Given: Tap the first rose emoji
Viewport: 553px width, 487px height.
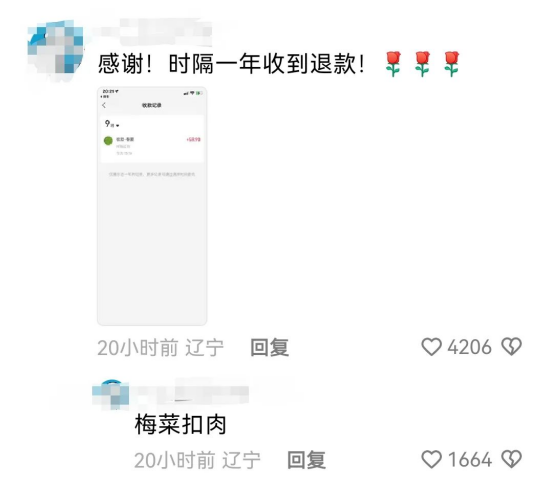Looking at the screenshot, I should [x=393, y=64].
